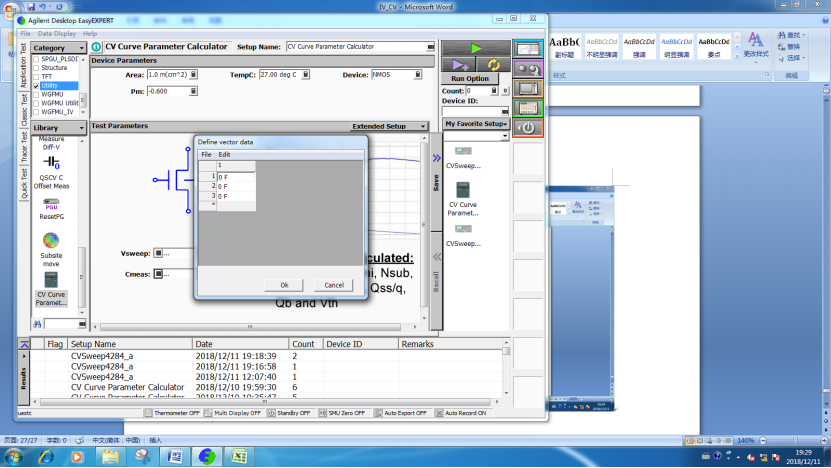Click the keypad icon beside the Pm field
831x468 pixels.
[x=193, y=91]
